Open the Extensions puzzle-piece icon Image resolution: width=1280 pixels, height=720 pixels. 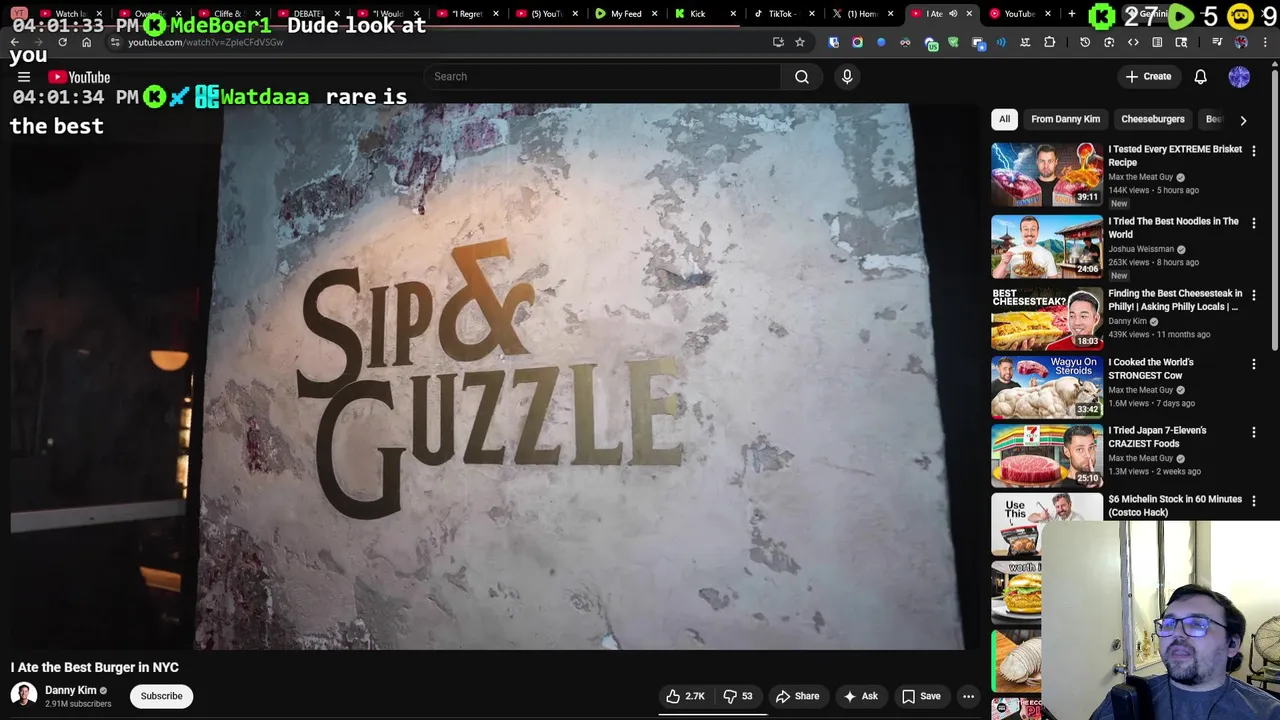tap(1049, 42)
